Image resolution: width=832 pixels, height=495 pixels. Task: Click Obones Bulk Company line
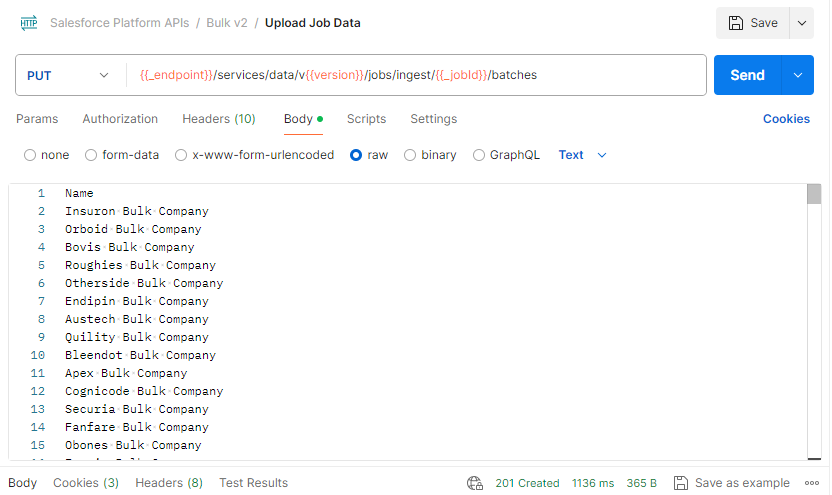click(133, 446)
